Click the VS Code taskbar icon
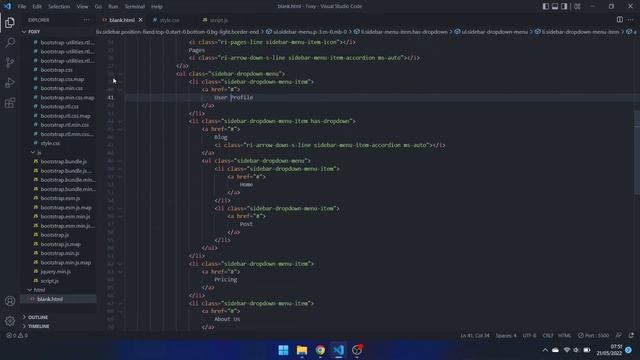The width and height of the screenshot is (640, 360). (x=338, y=350)
